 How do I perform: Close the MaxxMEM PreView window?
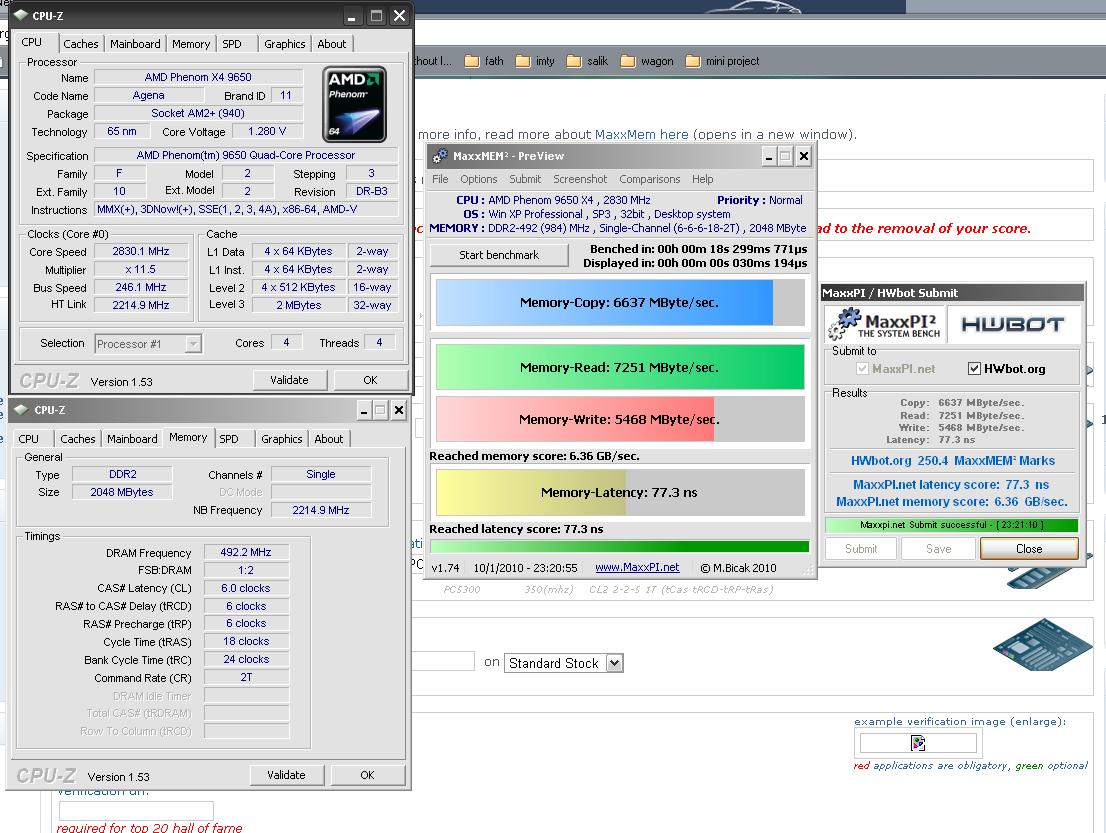pos(803,156)
